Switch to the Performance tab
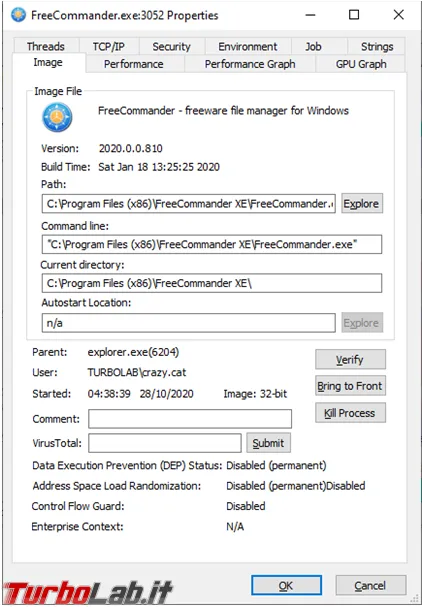 134,64
